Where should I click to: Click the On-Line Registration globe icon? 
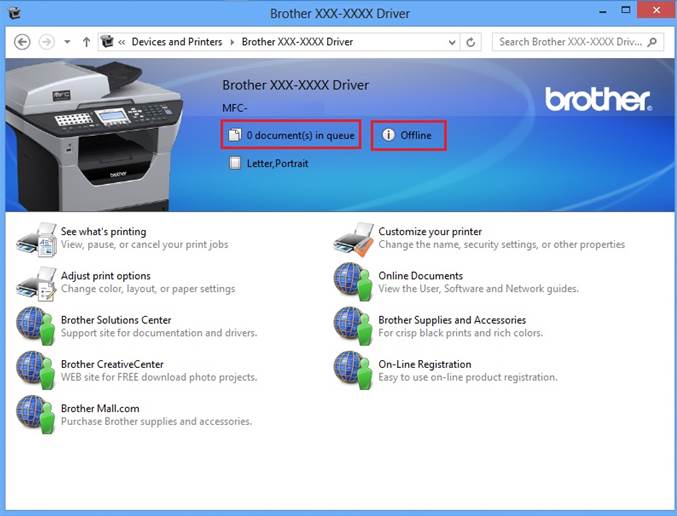pyautogui.click(x=353, y=370)
